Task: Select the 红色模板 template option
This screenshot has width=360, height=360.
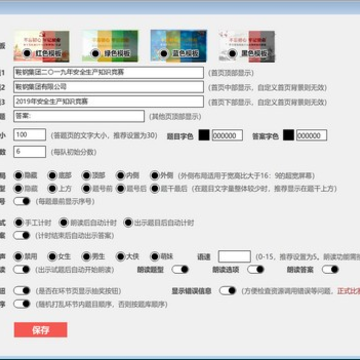Action: pos(28,53)
